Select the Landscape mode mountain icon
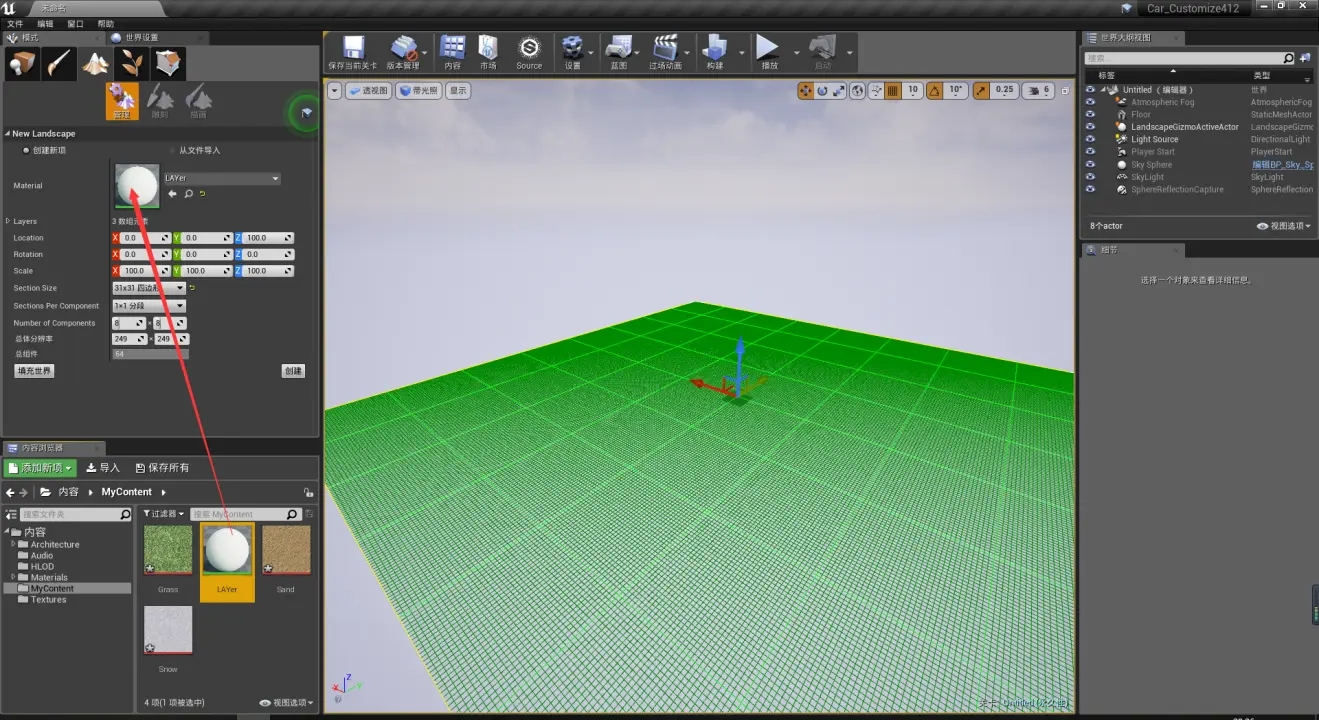The width and height of the screenshot is (1319, 720). pyautogui.click(x=96, y=64)
